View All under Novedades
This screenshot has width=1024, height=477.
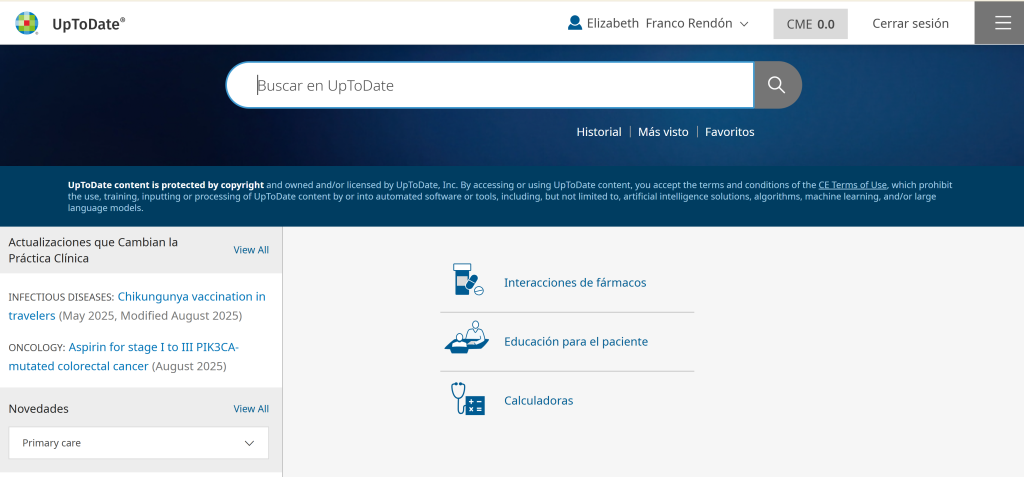[x=251, y=408]
